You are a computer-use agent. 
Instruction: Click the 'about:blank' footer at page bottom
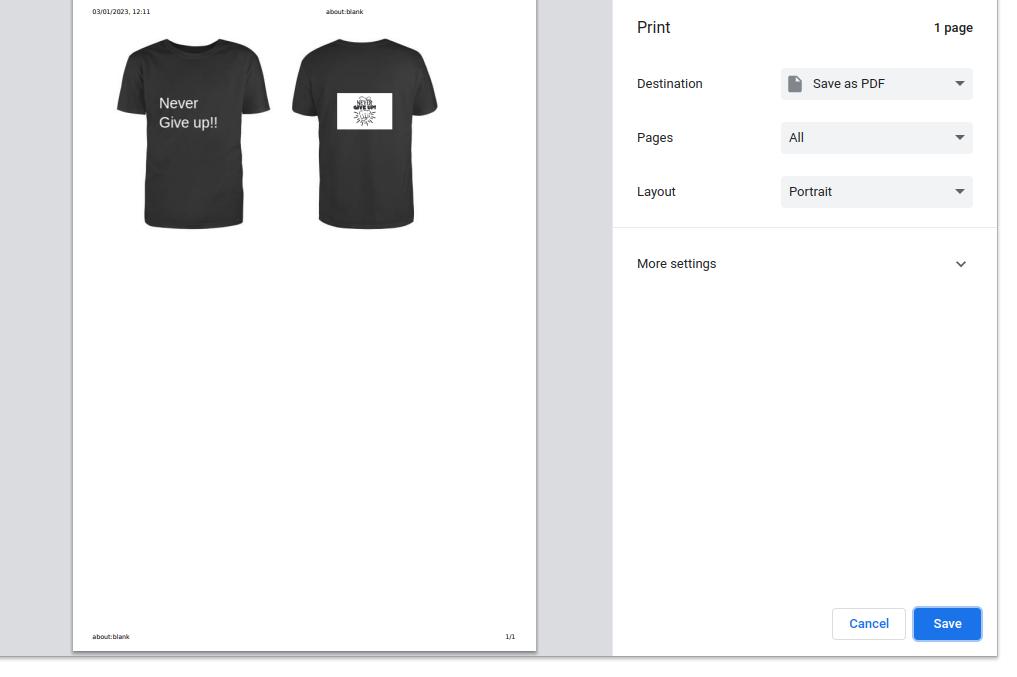(111, 637)
